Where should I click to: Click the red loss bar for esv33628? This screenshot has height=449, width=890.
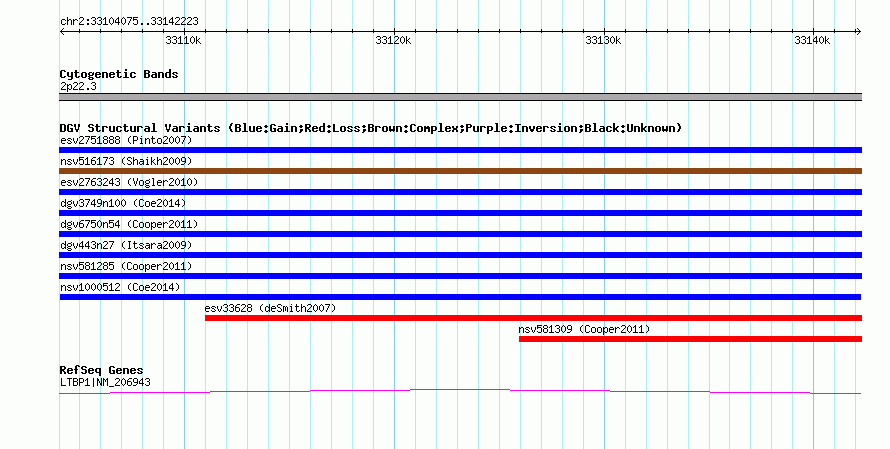pyautogui.click(x=534, y=318)
